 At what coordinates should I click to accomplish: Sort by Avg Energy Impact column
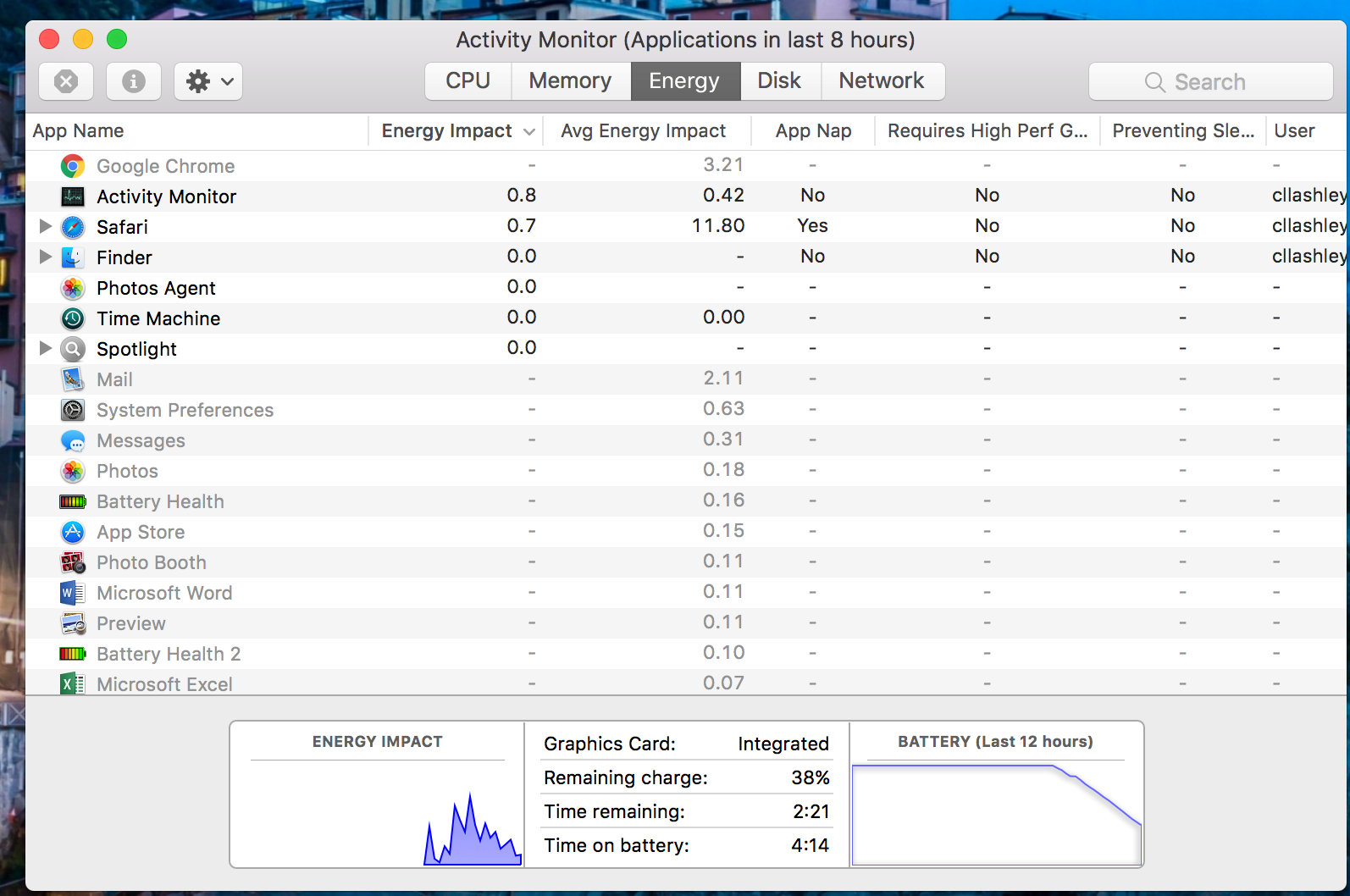point(646,131)
